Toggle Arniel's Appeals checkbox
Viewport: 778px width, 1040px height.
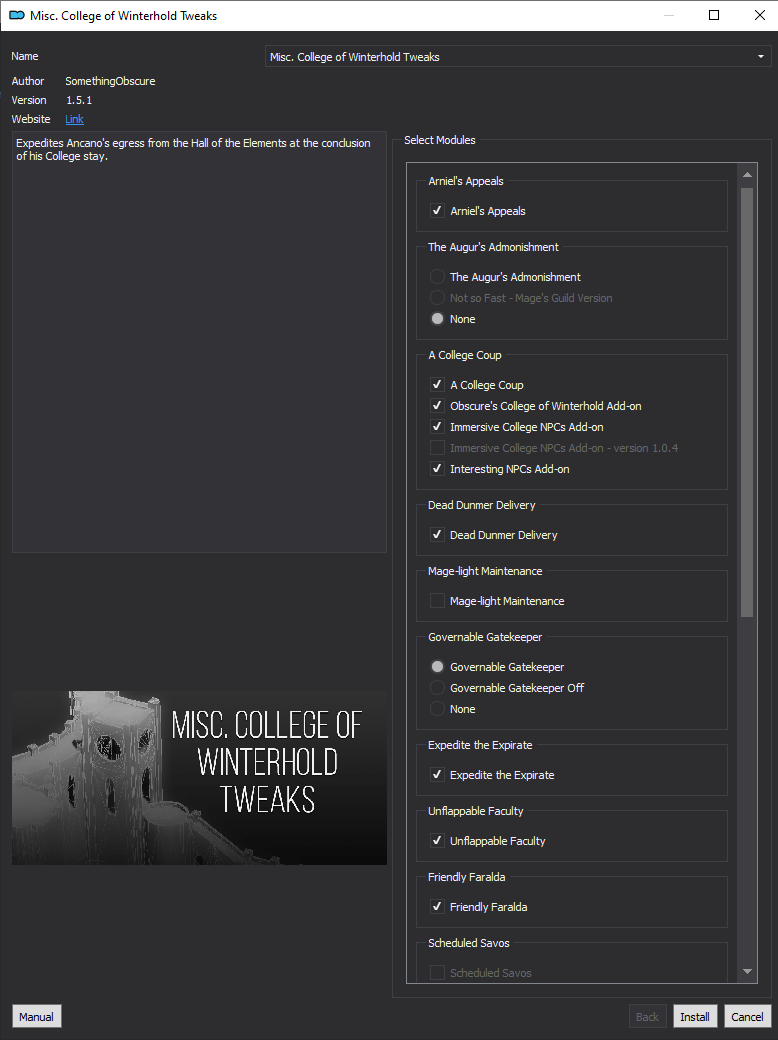click(x=437, y=210)
